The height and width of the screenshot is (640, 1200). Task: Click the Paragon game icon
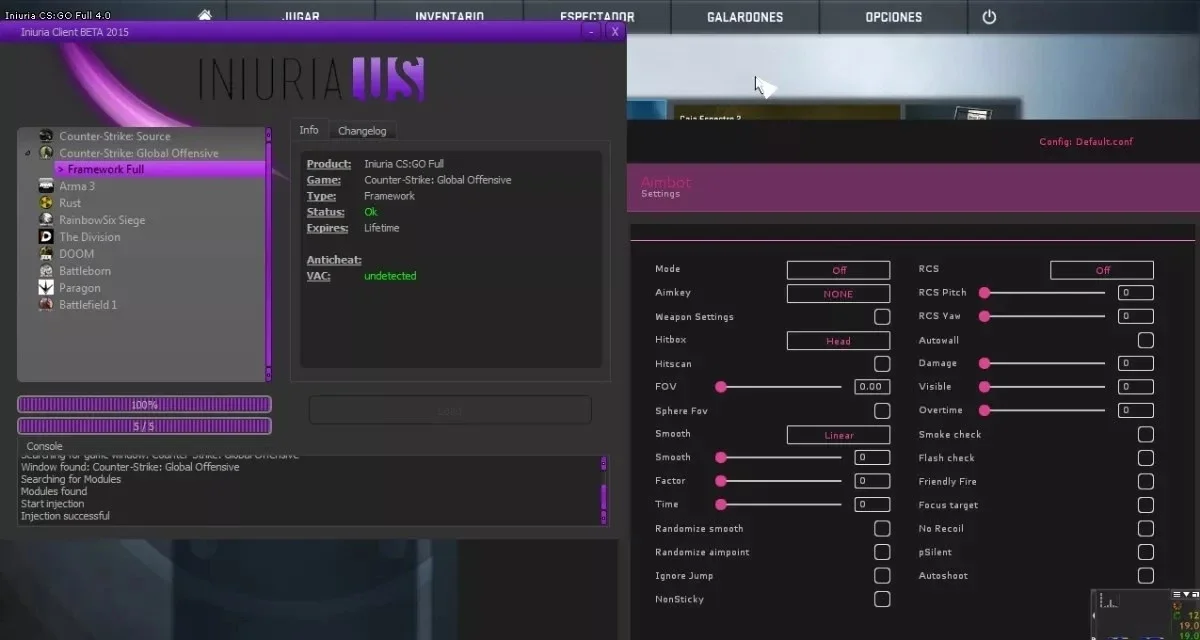(46, 288)
